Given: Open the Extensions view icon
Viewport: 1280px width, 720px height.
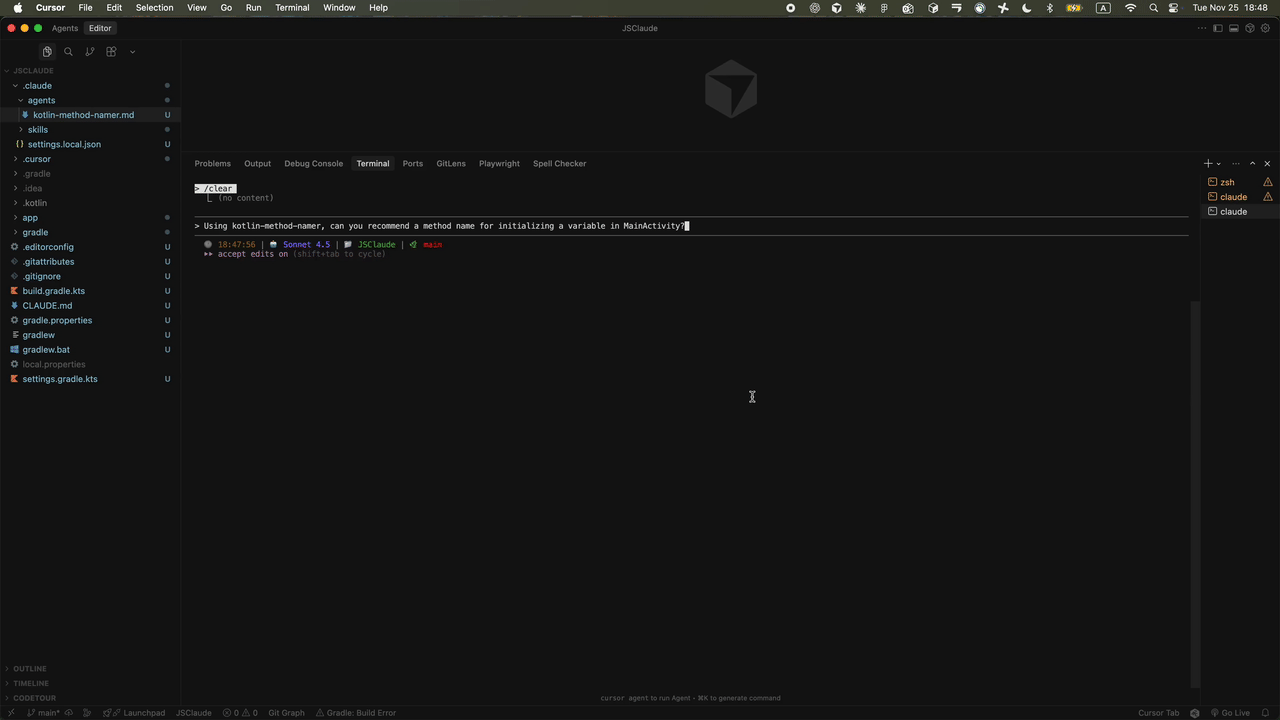Looking at the screenshot, I should [111, 52].
